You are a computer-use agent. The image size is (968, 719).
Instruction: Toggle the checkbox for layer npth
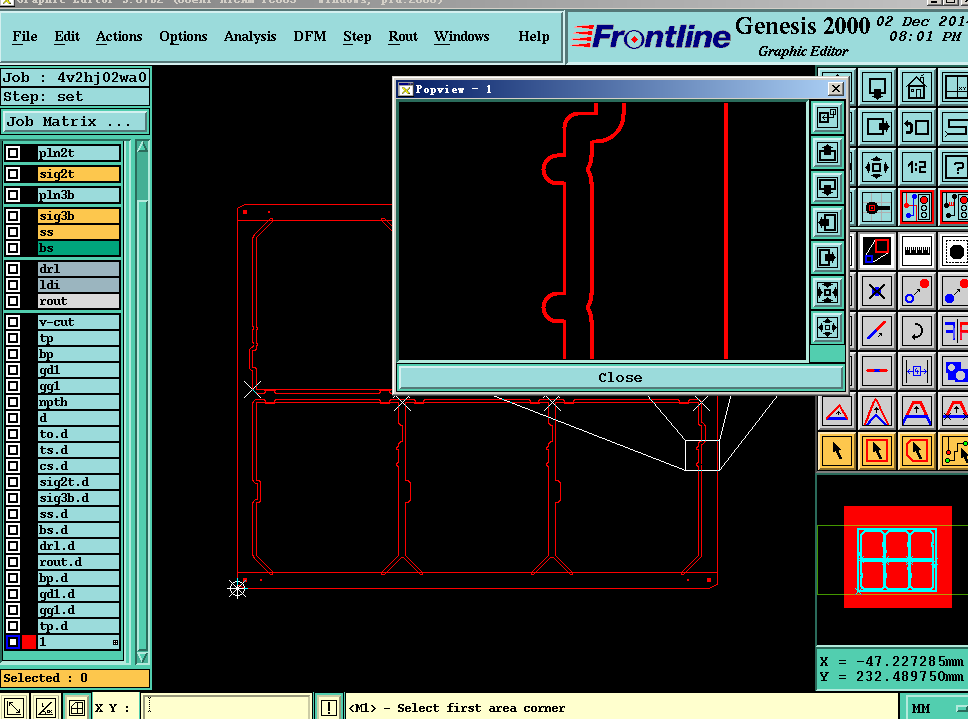pos(13,402)
